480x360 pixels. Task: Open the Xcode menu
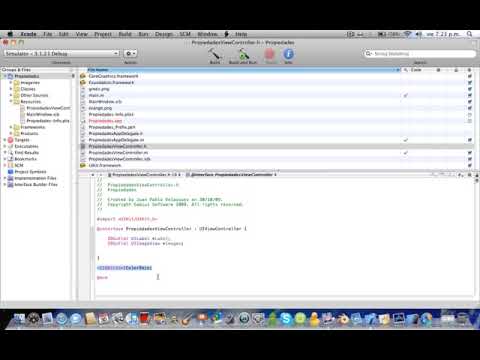(x=28, y=34)
